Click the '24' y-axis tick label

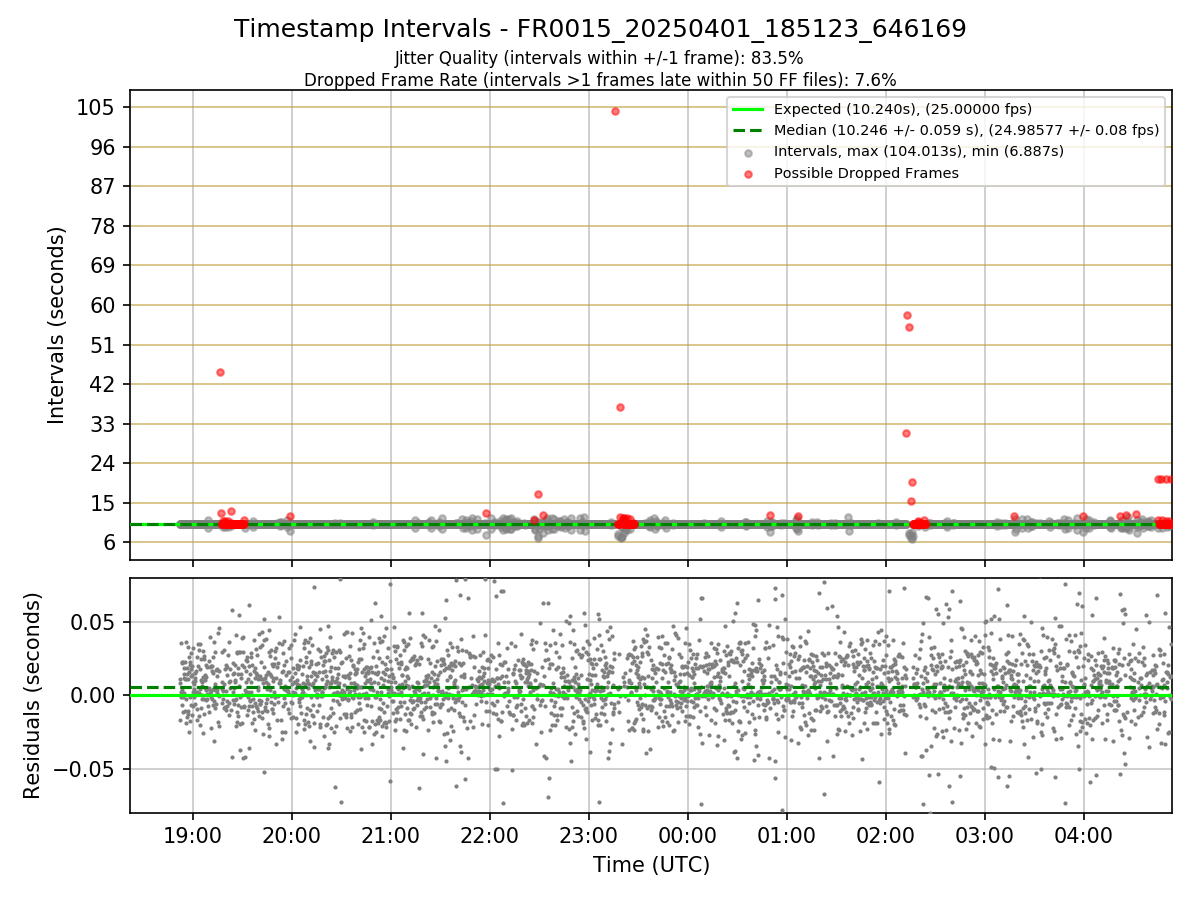coord(102,463)
